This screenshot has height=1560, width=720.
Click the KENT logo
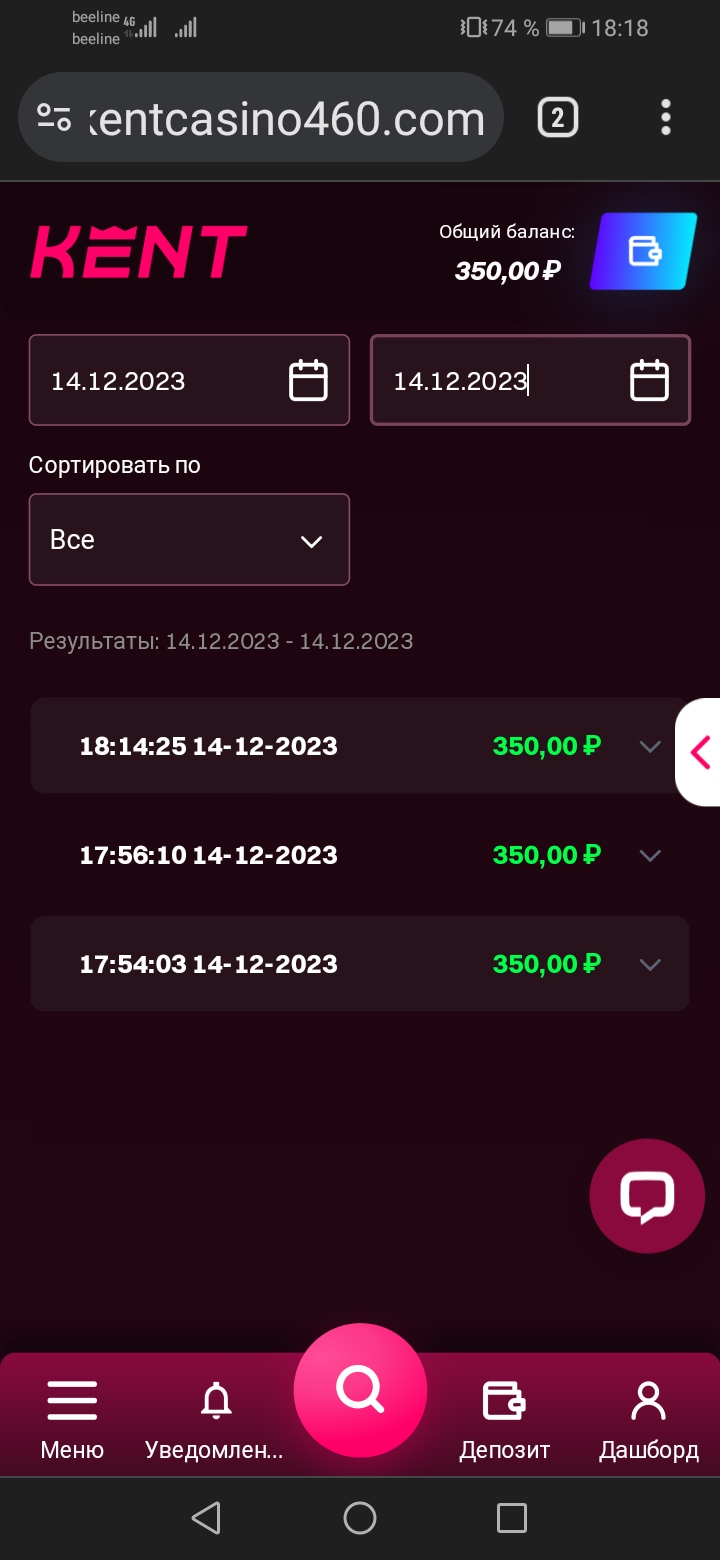click(x=138, y=251)
